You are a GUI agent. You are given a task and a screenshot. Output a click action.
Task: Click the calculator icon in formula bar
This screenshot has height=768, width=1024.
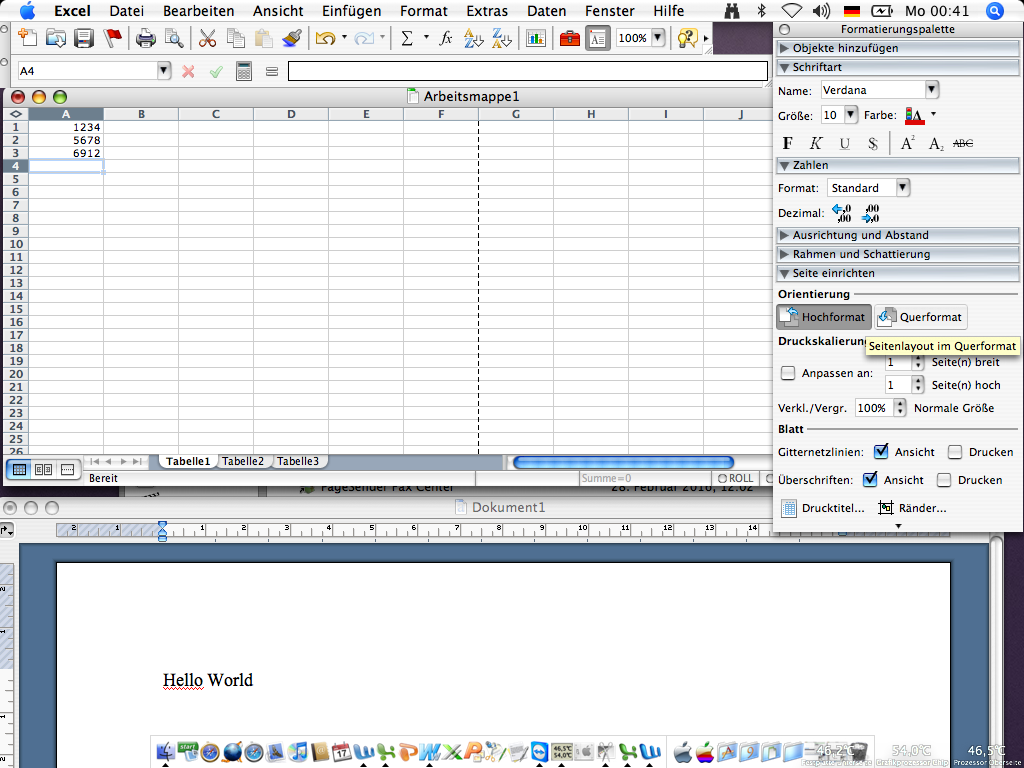(244, 71)
